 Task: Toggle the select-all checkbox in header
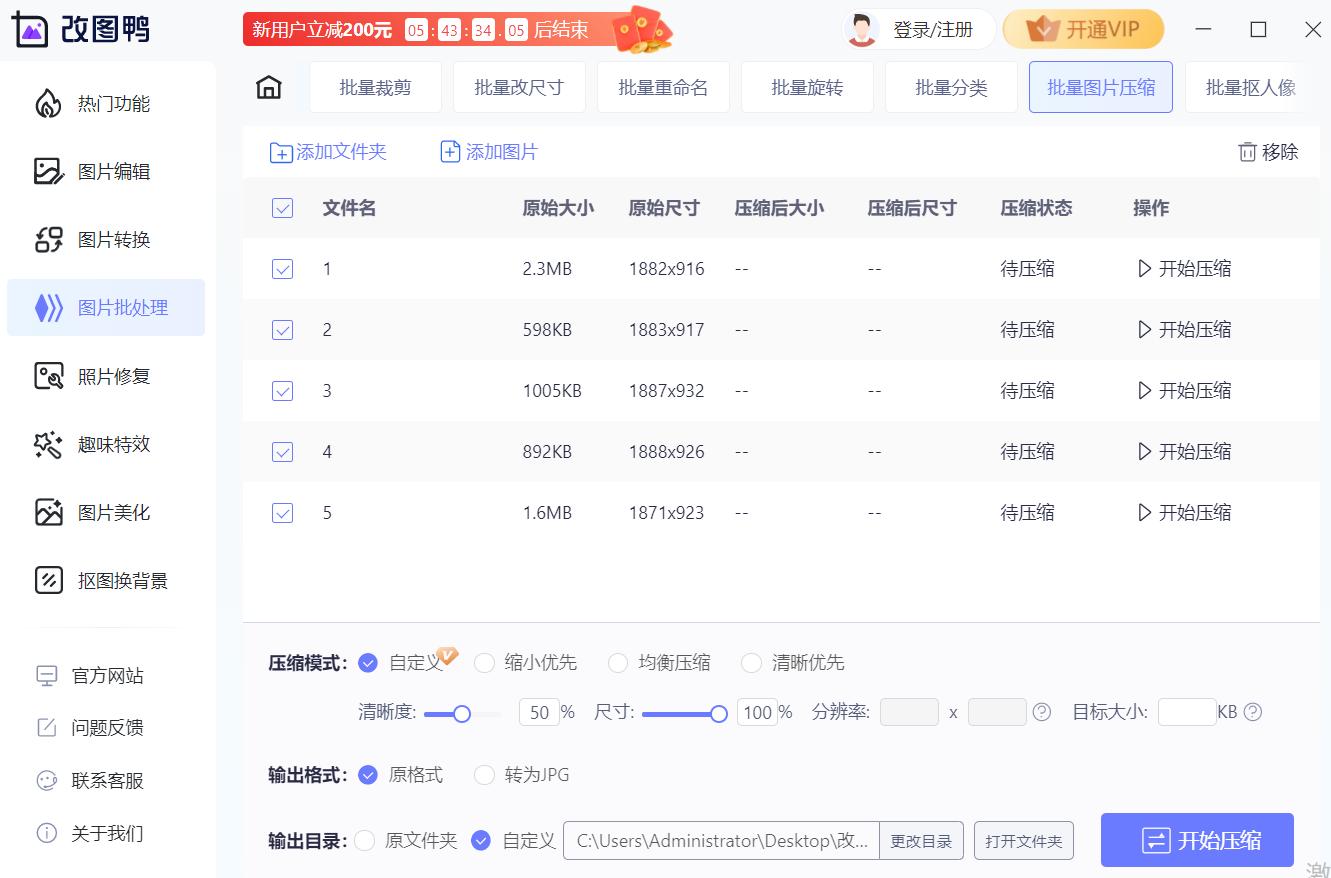(x=282, y=208)
